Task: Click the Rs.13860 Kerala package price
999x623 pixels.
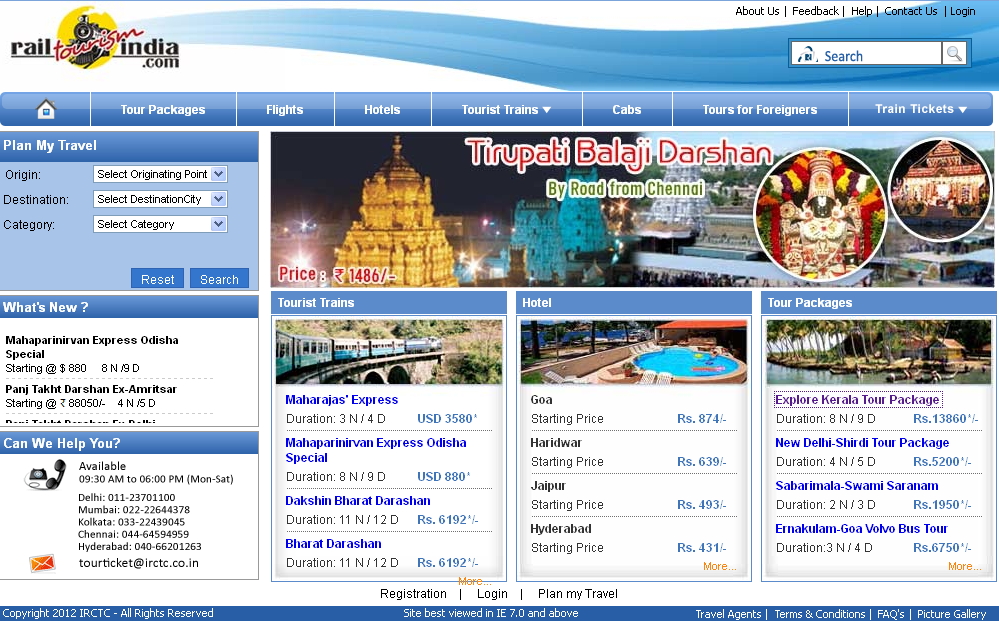Action: [945, 419]
